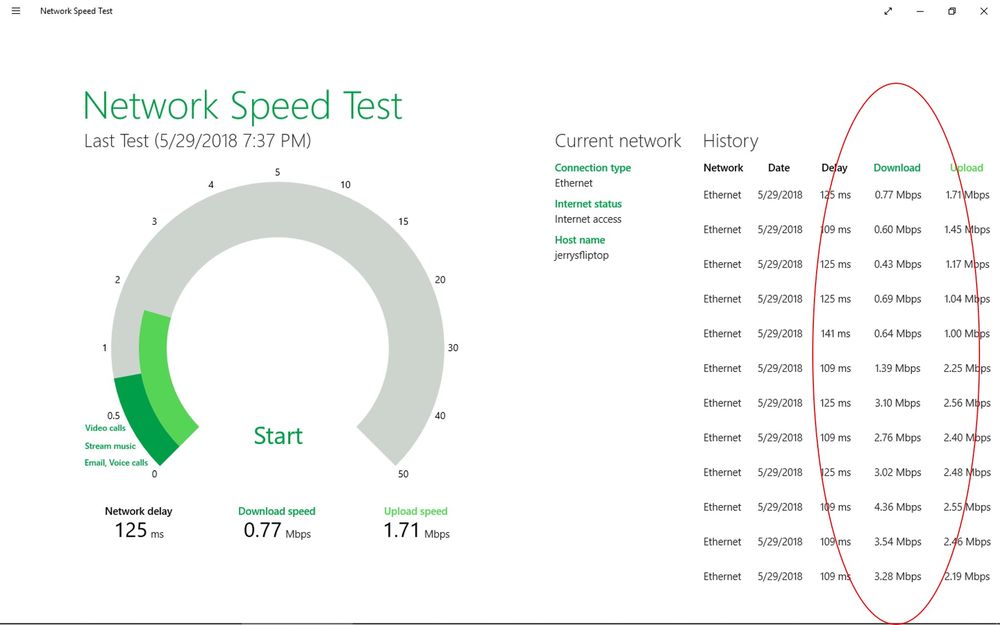Select the 4.36 Mbps download history entry
1000x625 pixels.
tap(897, 508)
